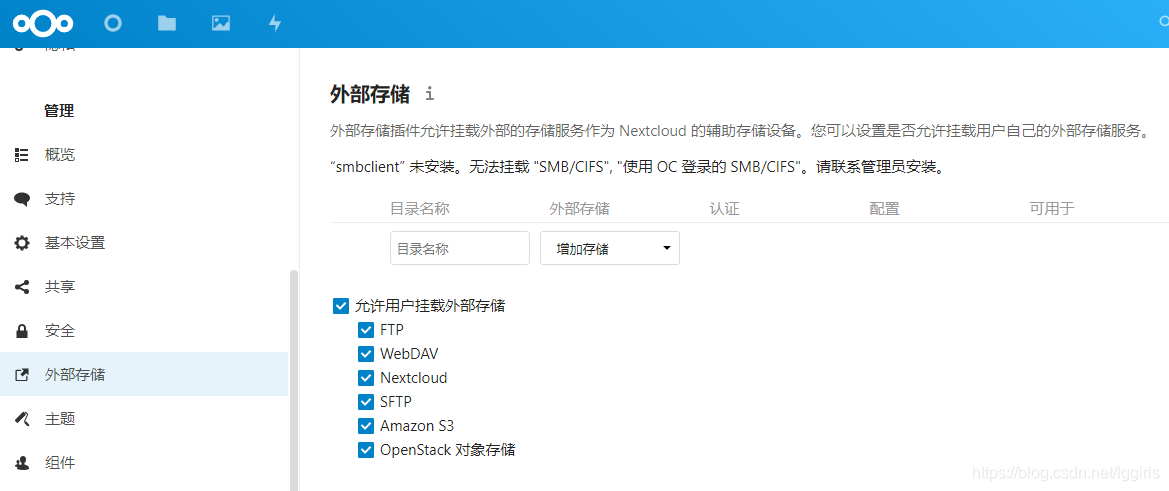Click the 主题 brush icon
The width and height of the screenshot is (1169, 491).
coord(22,419)
